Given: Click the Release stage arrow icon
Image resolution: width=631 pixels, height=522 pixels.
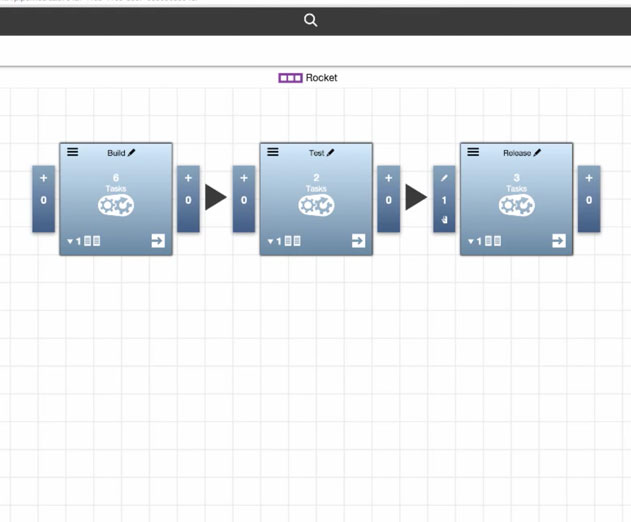Looking at the screenshot, I should point(559,241).
